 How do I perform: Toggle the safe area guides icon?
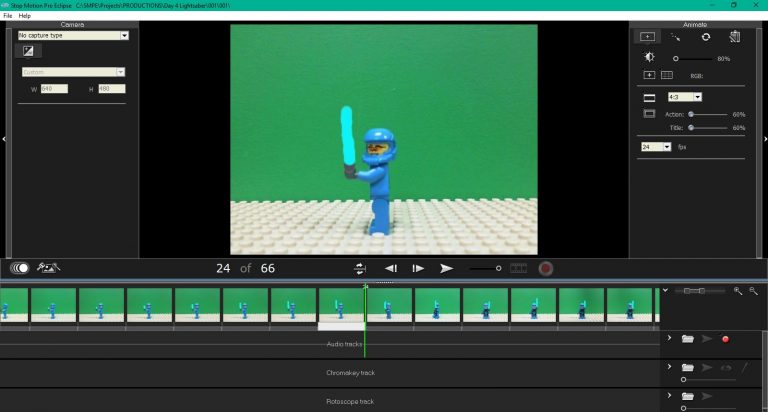click(x=649, y=114)
